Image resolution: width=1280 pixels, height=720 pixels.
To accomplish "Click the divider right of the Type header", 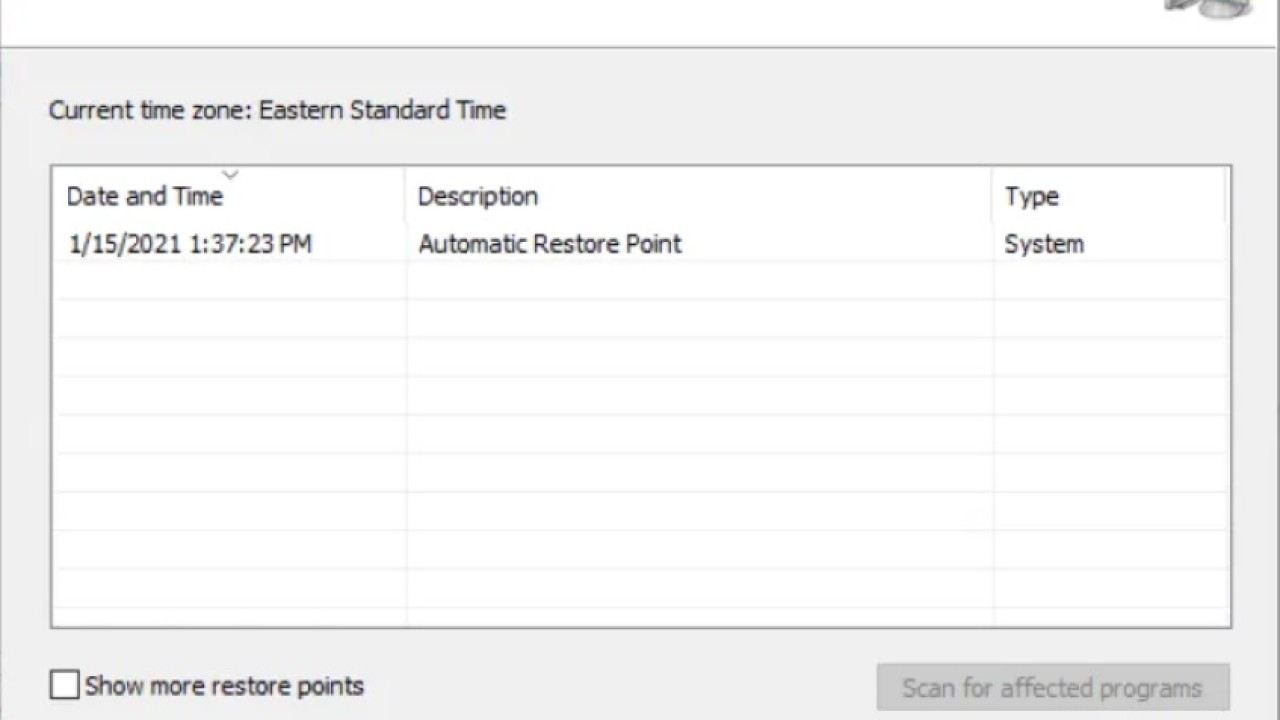I will tap(1224, 196).
